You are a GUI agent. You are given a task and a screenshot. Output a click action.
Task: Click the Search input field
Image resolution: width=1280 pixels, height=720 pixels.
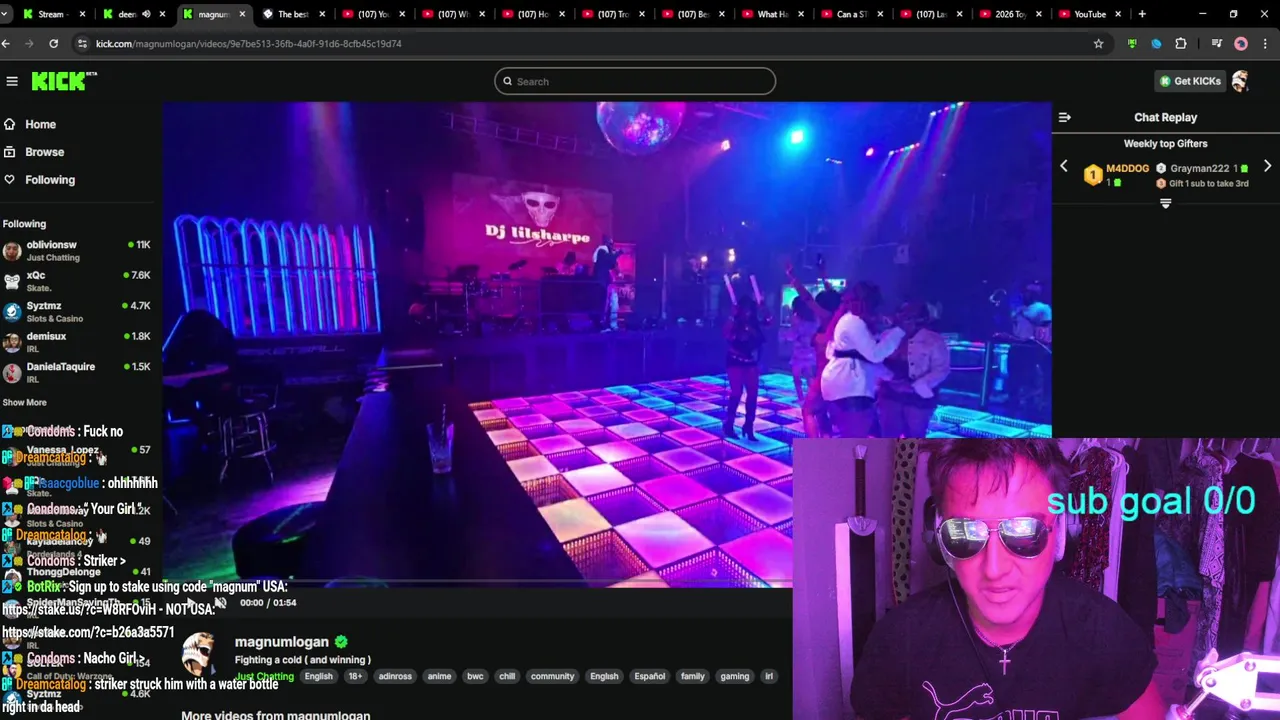click(x=635, y=81)
